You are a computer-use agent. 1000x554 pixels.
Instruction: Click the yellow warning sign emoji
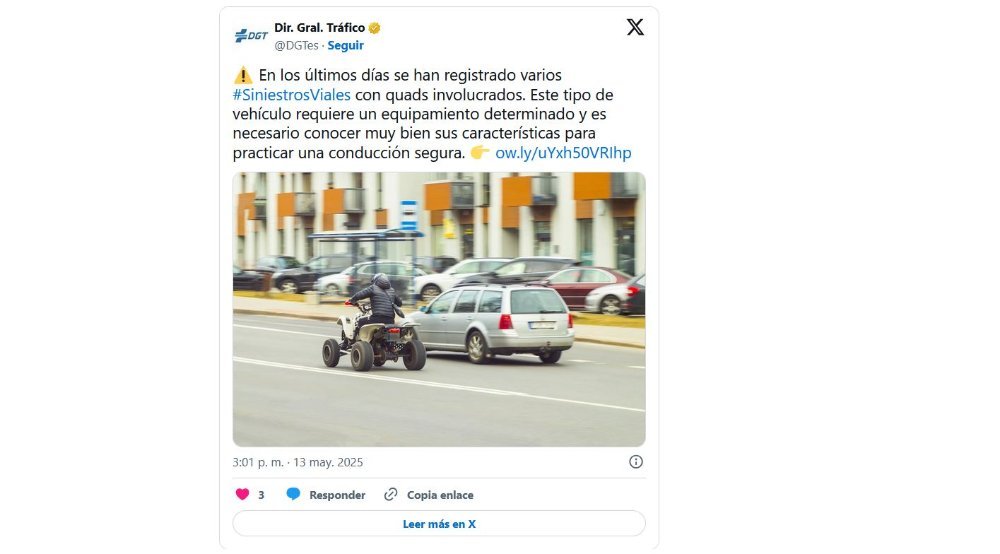pyautogui.click(x=243, y=75)
